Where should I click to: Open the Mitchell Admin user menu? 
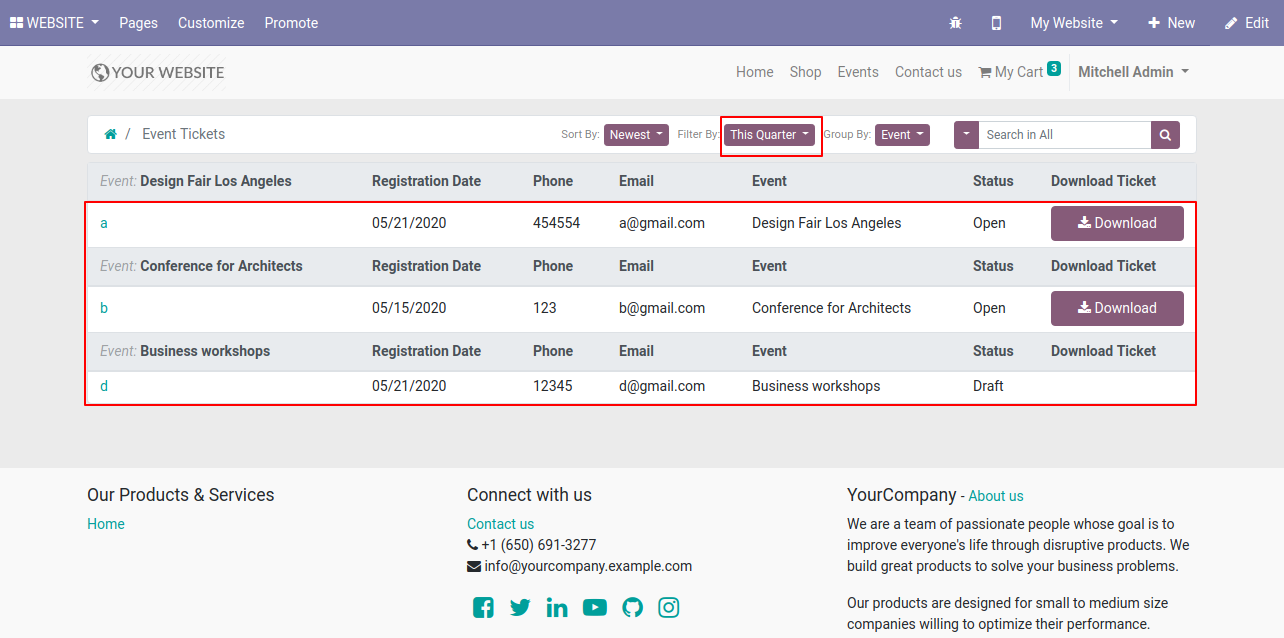[1133, 72]
